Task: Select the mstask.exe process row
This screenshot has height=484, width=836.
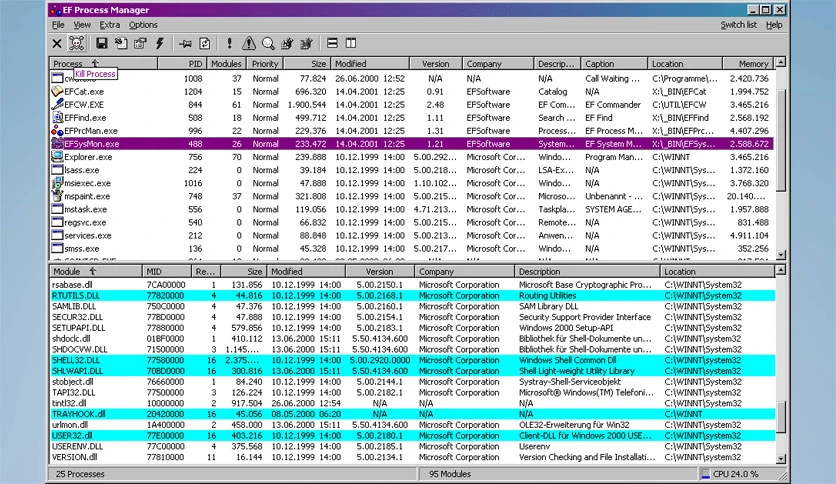Action: point(412,209)
